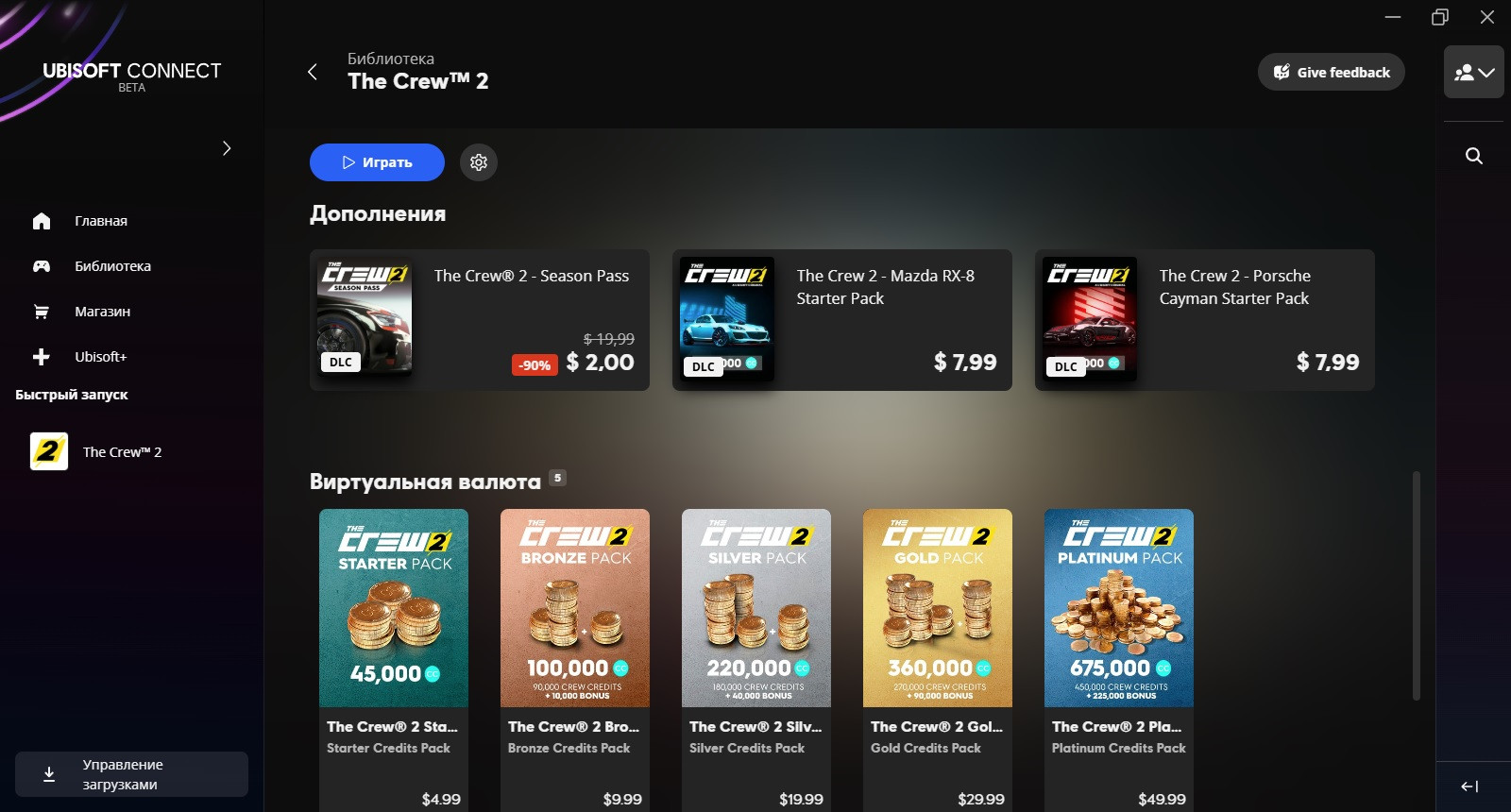Select Магазин in the sidebar menu
Screen dimensions: 1511x812
coord(103,312)
